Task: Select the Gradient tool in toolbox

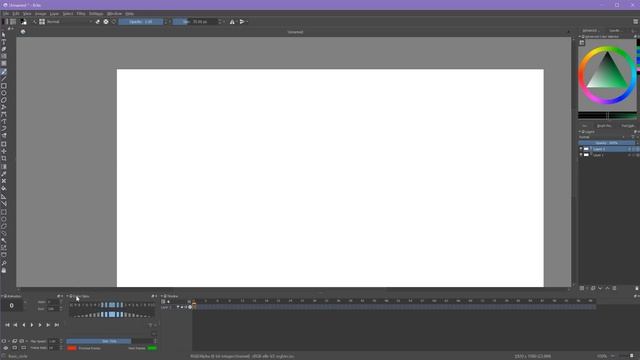Action: (x=4, y=167)
